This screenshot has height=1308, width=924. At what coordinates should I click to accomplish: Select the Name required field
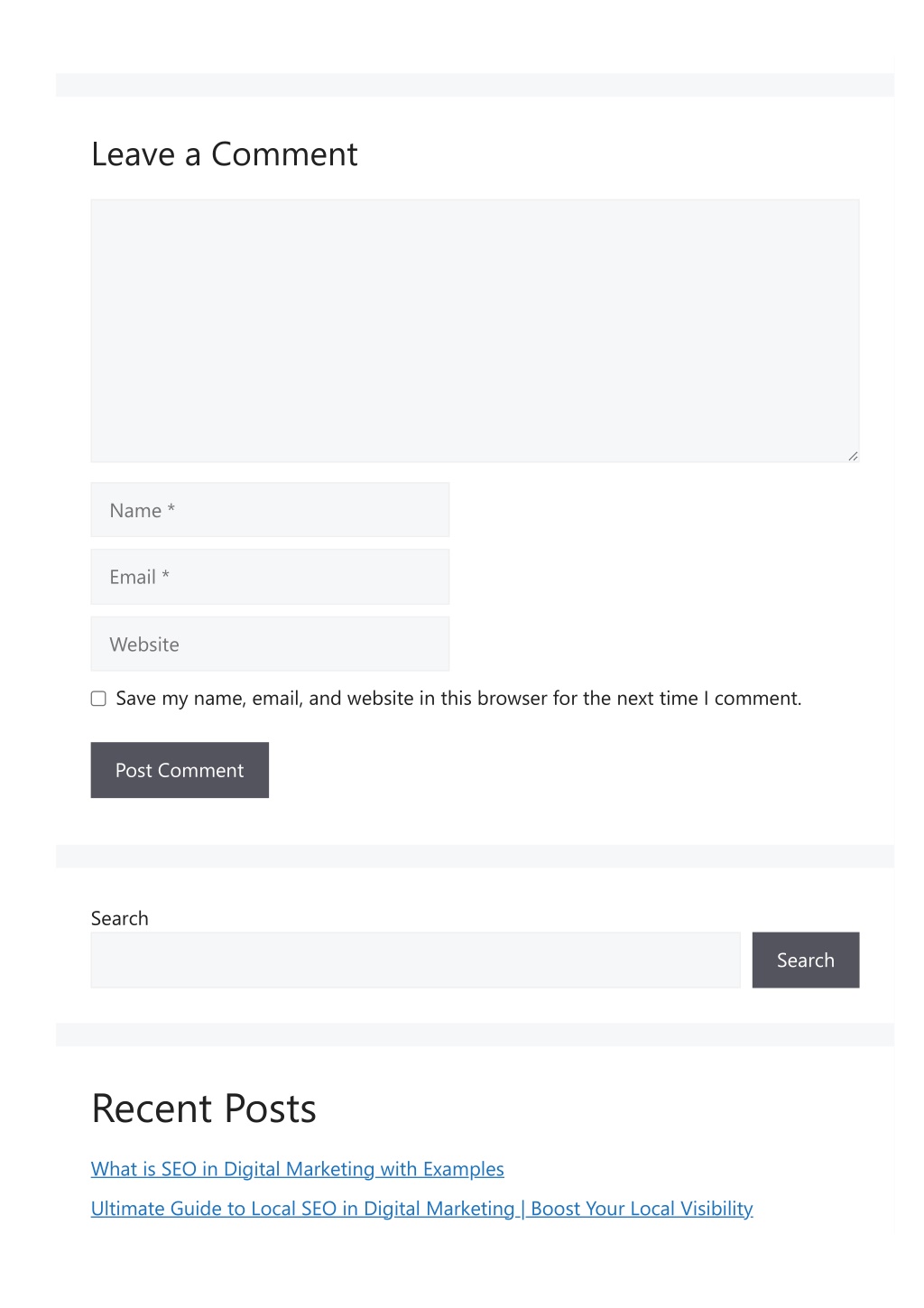point(270,510)
